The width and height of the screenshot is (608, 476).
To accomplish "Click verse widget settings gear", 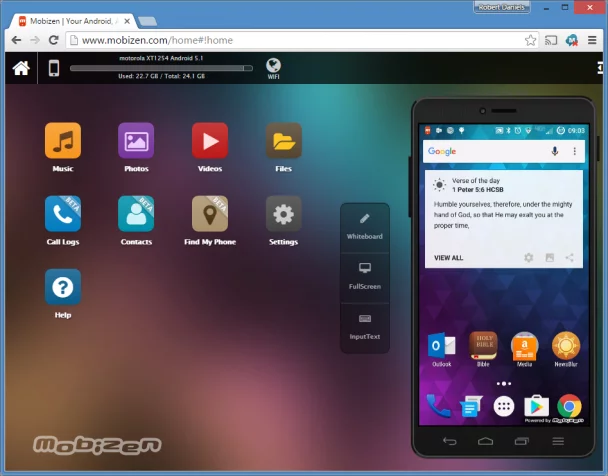I will pos(529,257).
